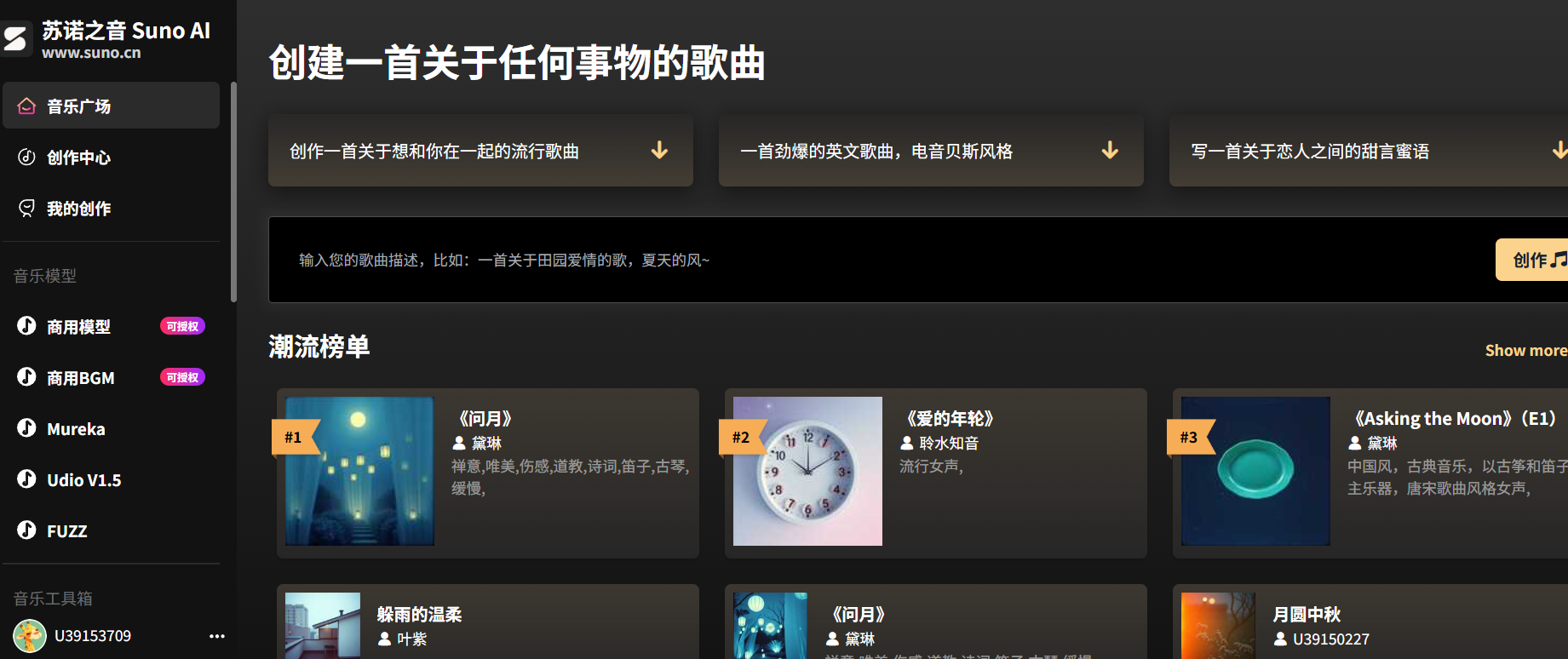Open the 《问月》 #1 cover thumbnail

tap(359, 471)
